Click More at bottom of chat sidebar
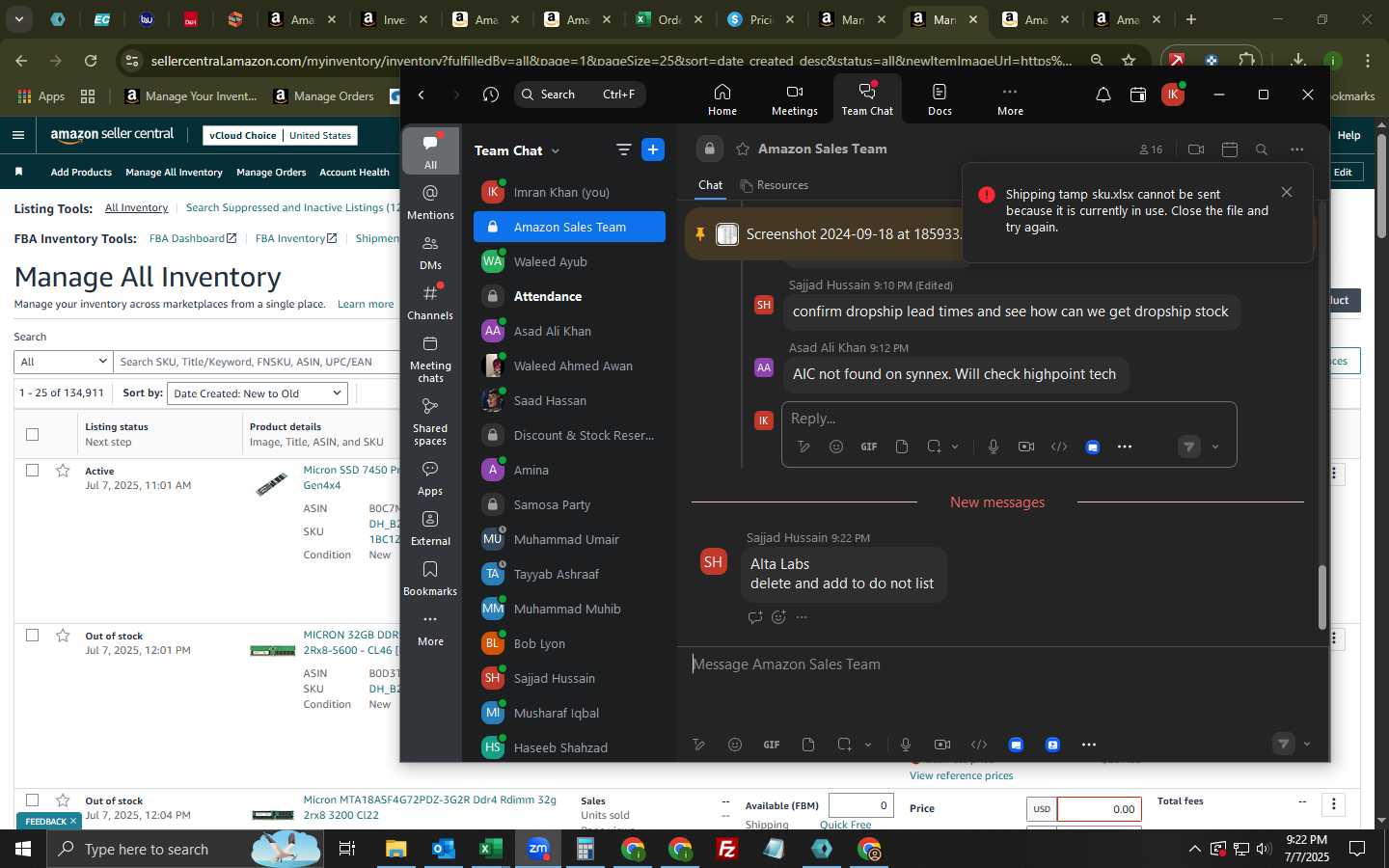The image size is (1389, 868). pyautogui.click(x=430, y=629)
